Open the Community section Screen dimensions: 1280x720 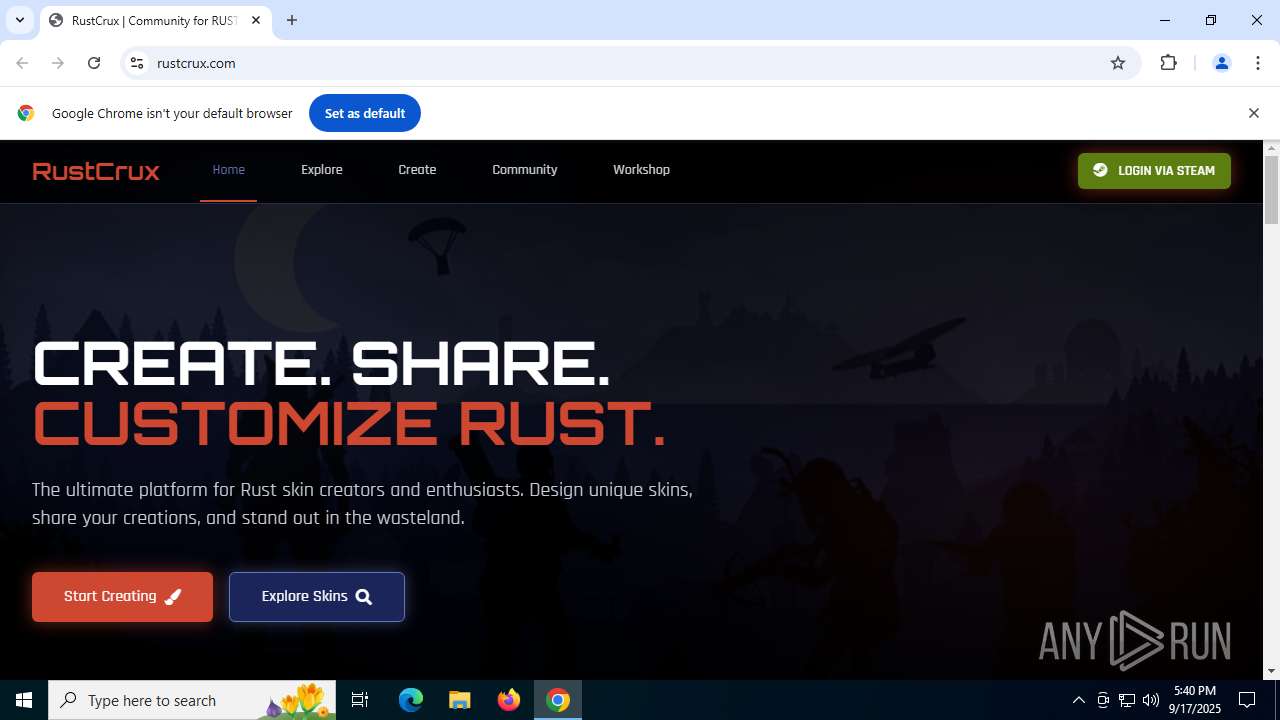click(x=525, y=170)
